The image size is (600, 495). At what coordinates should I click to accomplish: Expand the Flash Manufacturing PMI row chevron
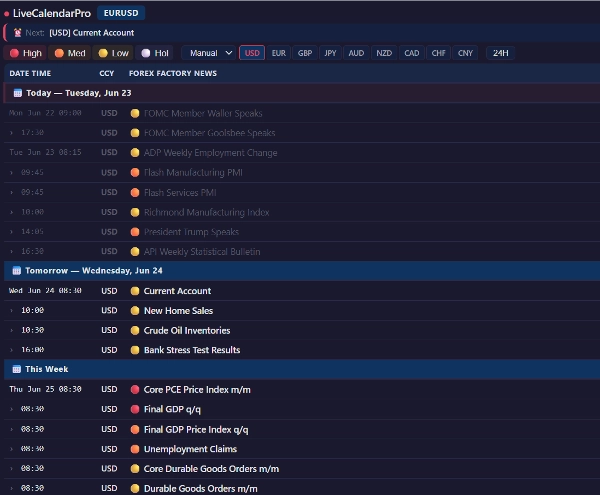tap(11, 173)
